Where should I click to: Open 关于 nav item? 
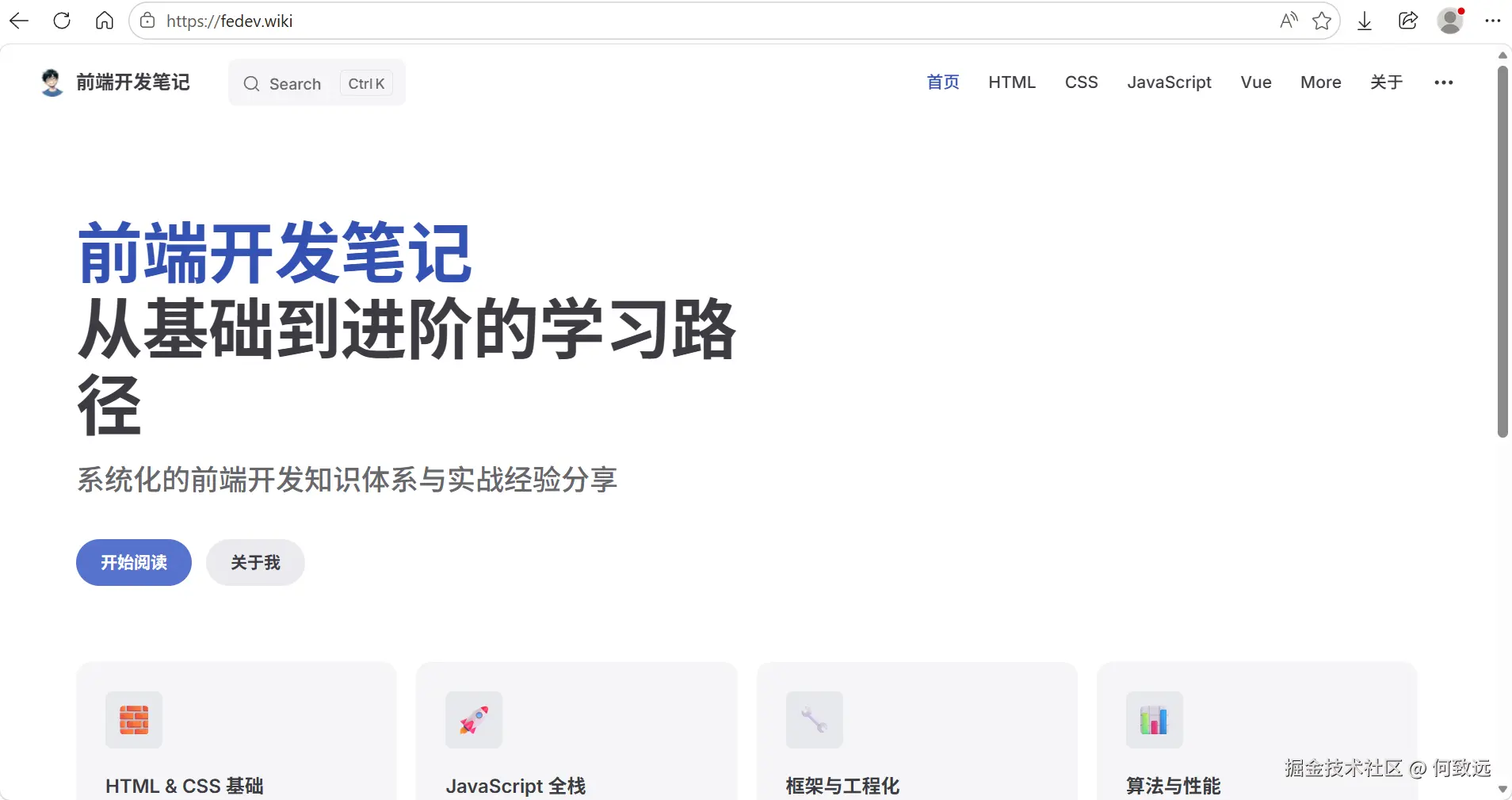point(1387,82)
